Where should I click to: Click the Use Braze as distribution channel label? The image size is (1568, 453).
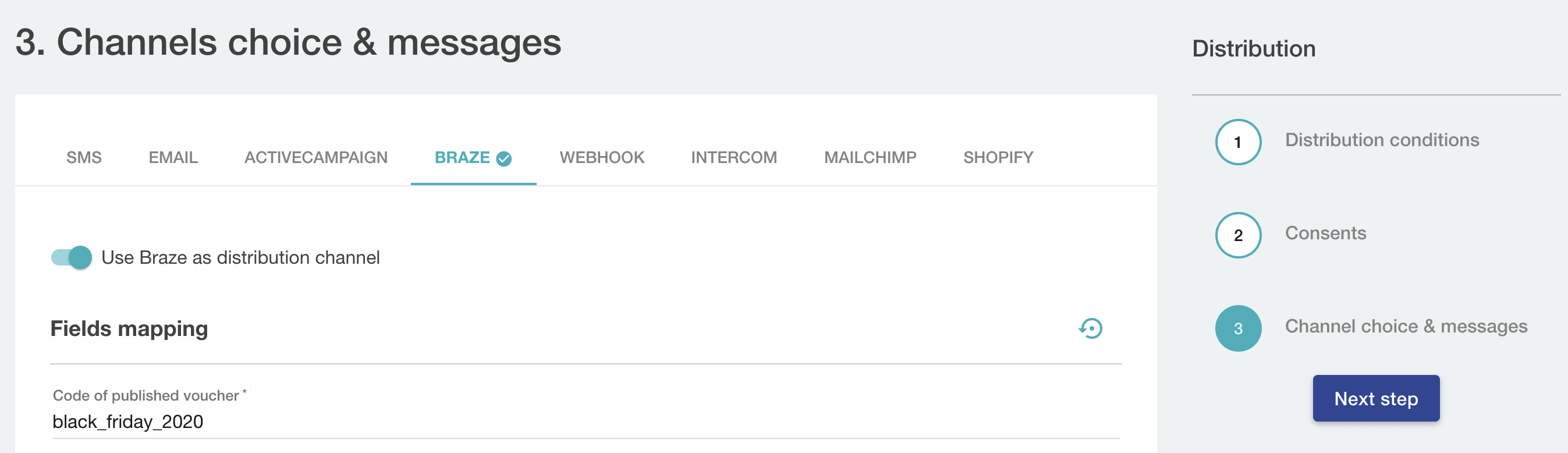[240, 257]
